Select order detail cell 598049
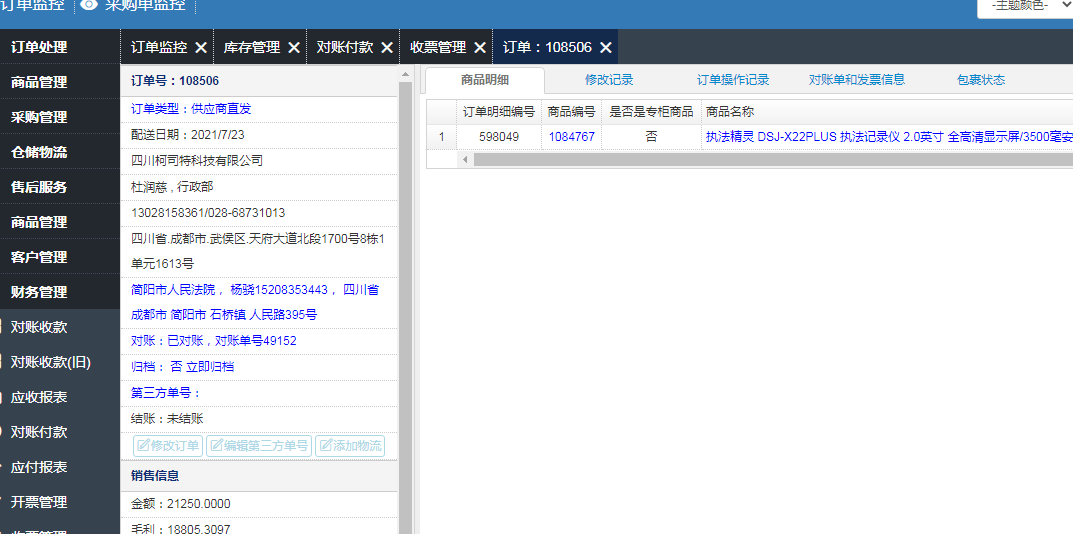The width and height of the screenshot is (1073, 534). pos(499,137)
